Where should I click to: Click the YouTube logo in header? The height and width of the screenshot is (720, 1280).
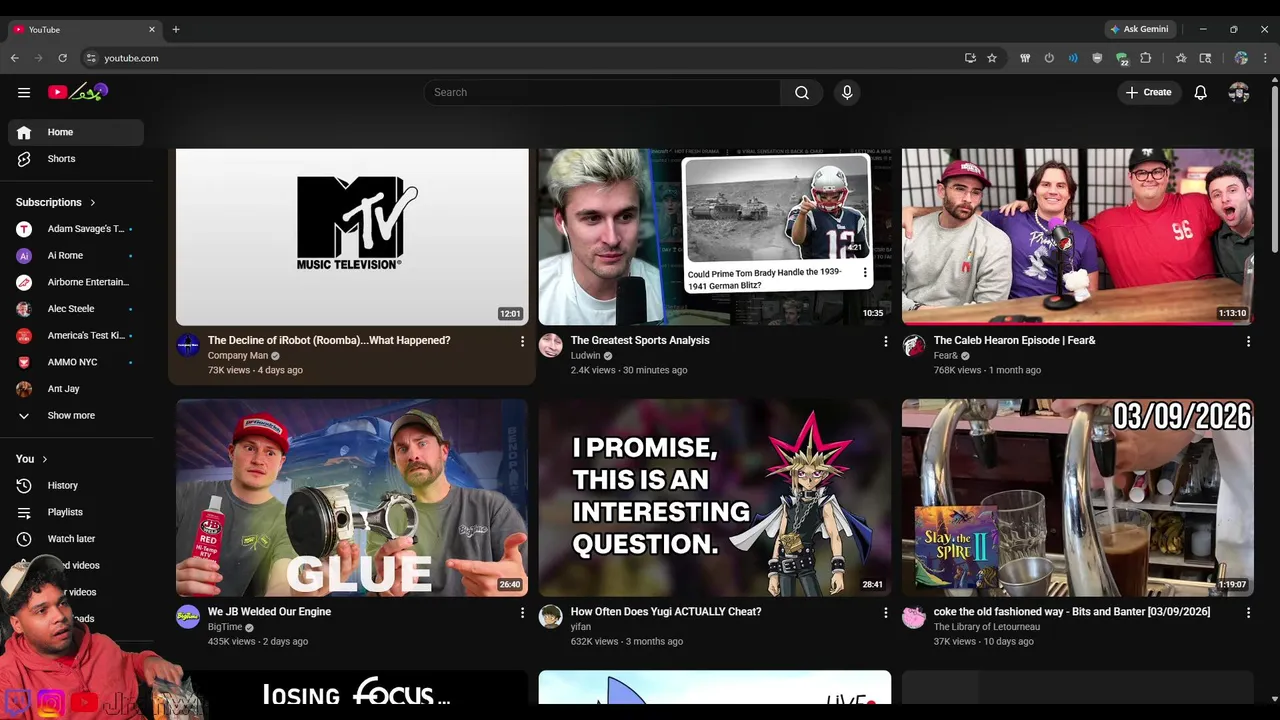77,92
